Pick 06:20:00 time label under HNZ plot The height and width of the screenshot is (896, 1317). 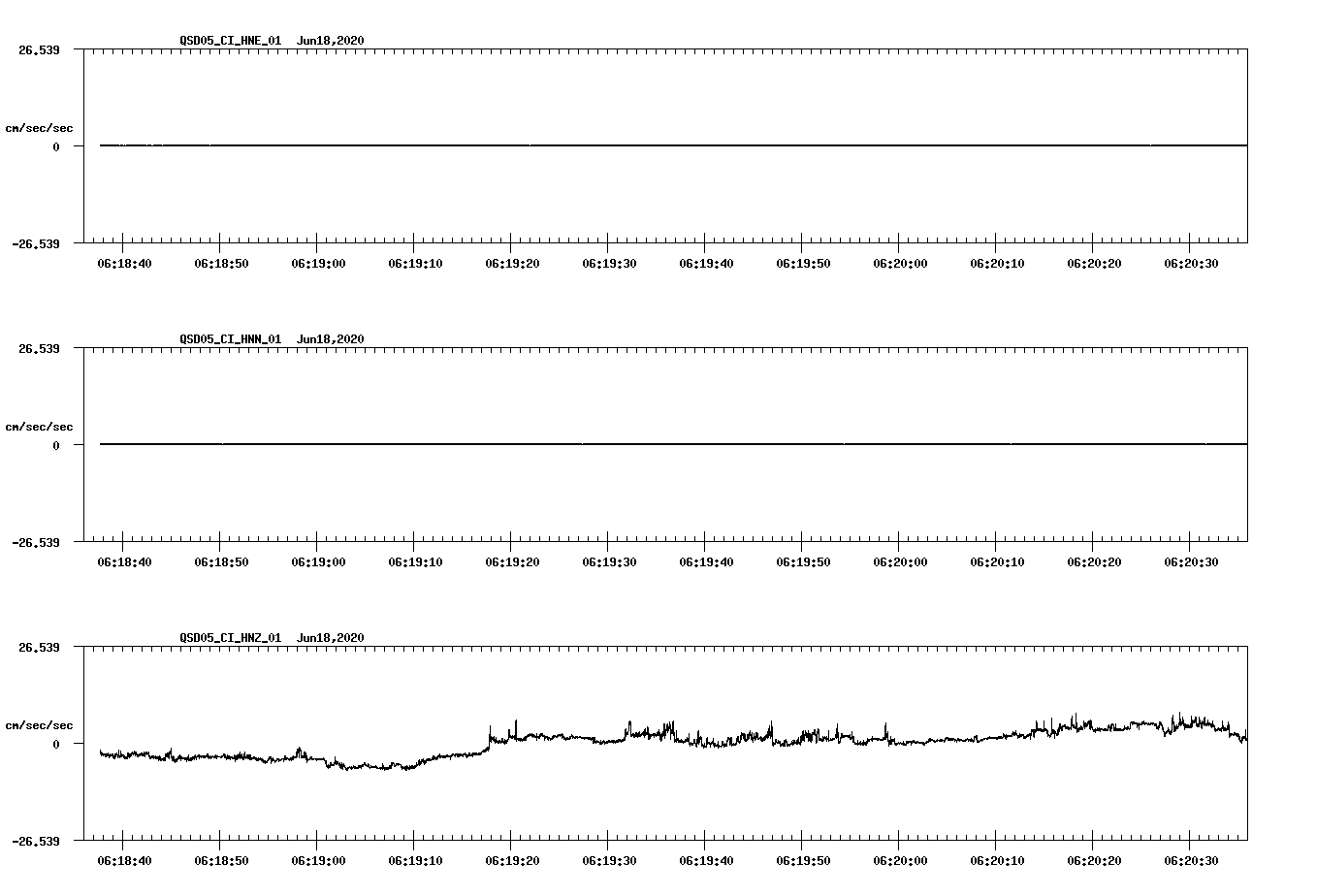coord(900,861)
